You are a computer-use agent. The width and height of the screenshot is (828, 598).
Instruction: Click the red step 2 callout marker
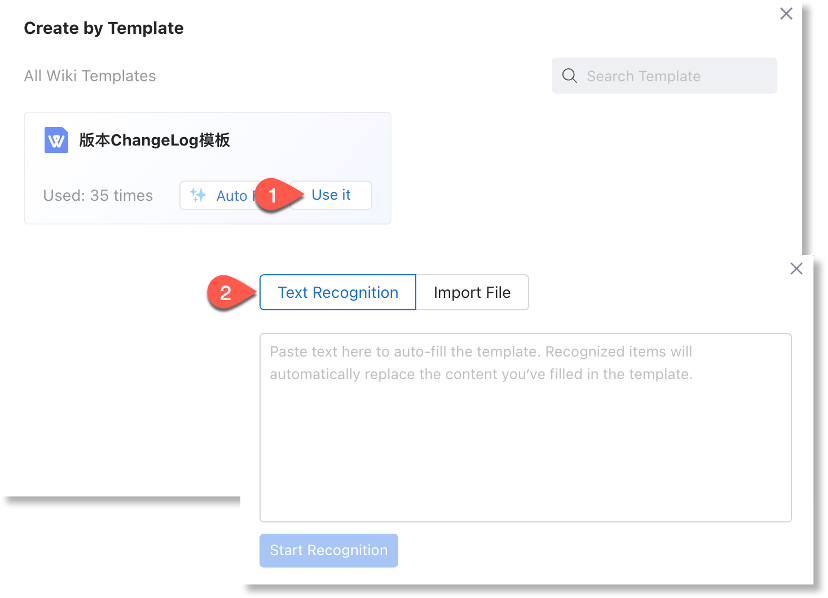225,293
